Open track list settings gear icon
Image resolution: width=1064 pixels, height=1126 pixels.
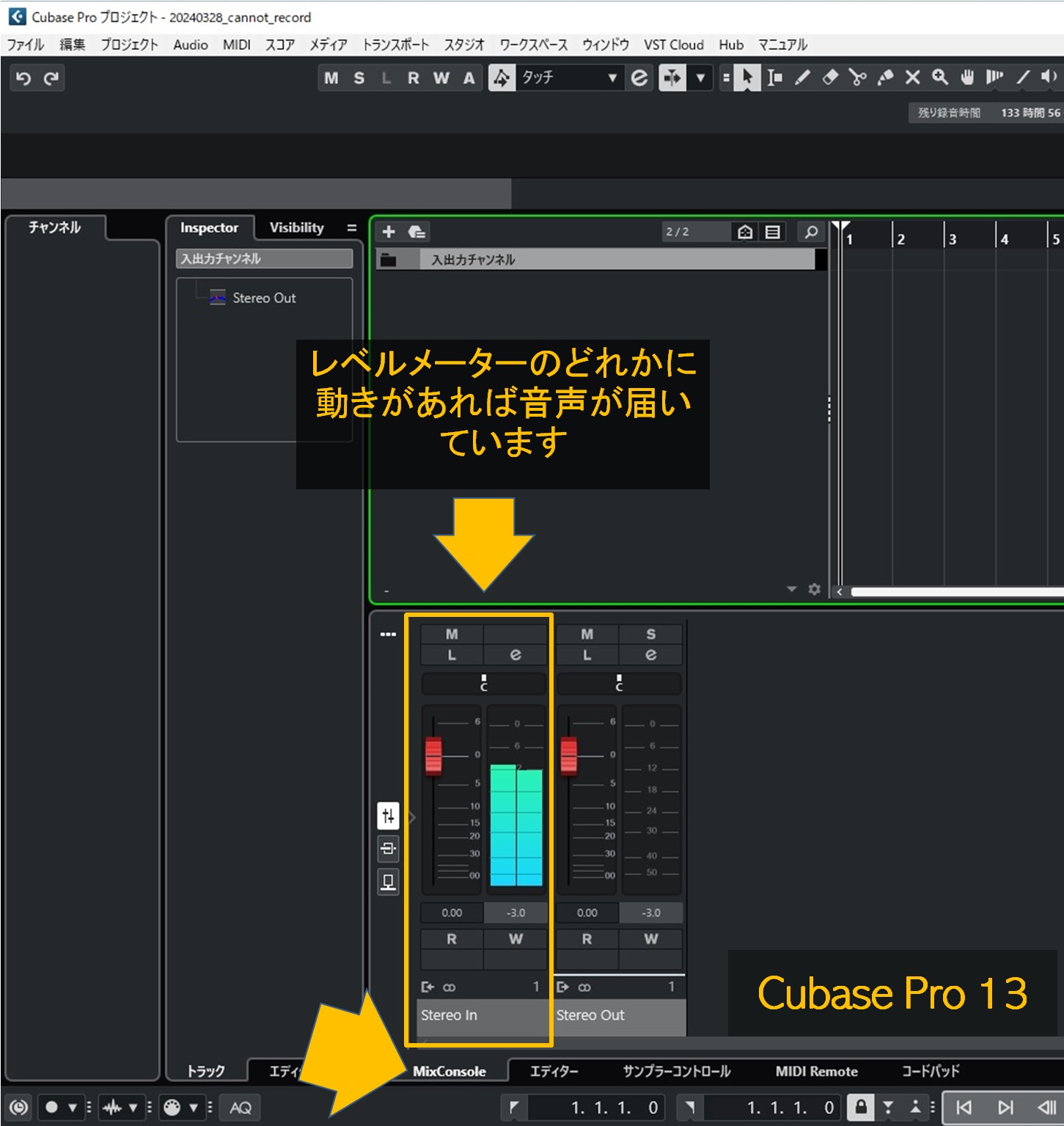814,589
